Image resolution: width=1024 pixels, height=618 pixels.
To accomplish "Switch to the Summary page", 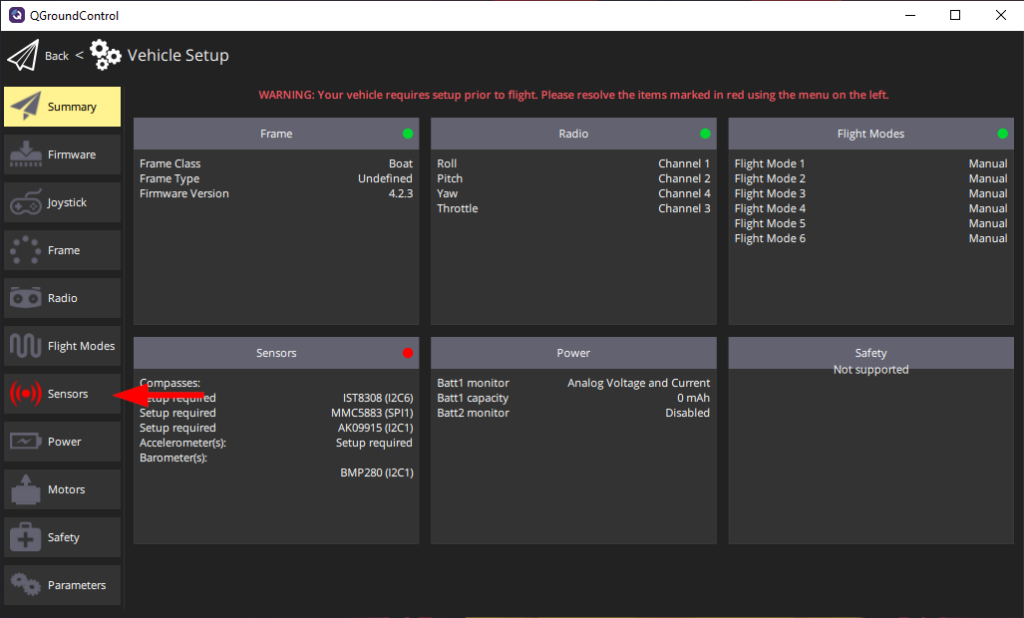I will [x=62, y=106].
